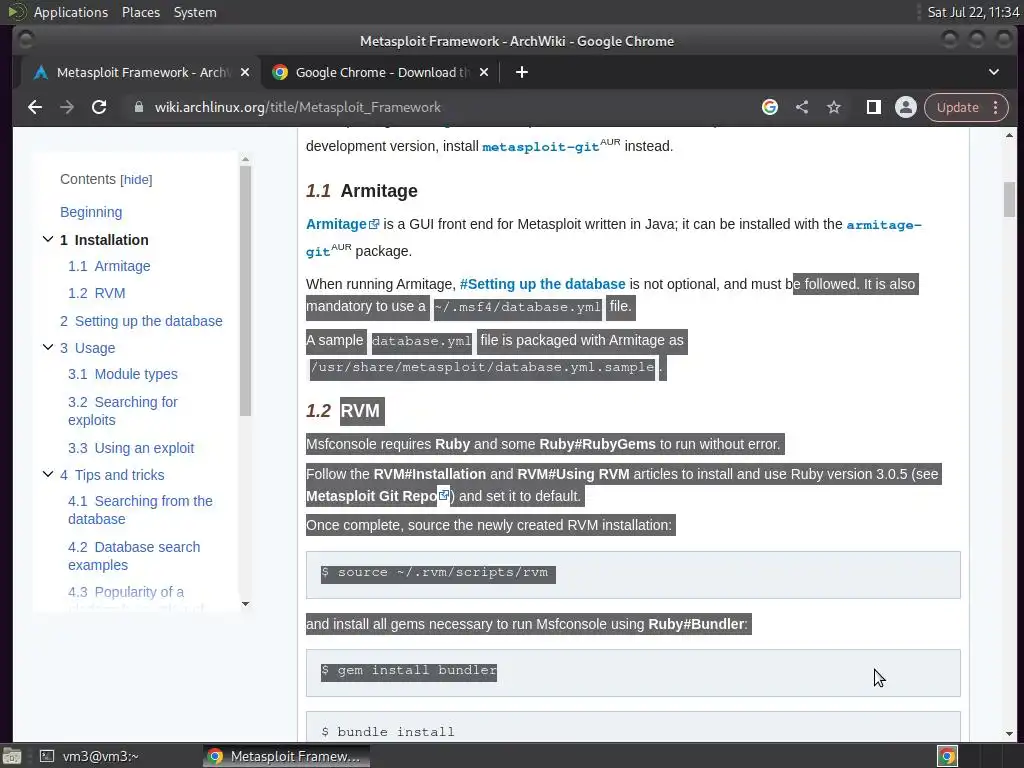Open 3 Usage in the contents
The height and width of the screenshot is (768, 1024).
click(x=88, y=348)
